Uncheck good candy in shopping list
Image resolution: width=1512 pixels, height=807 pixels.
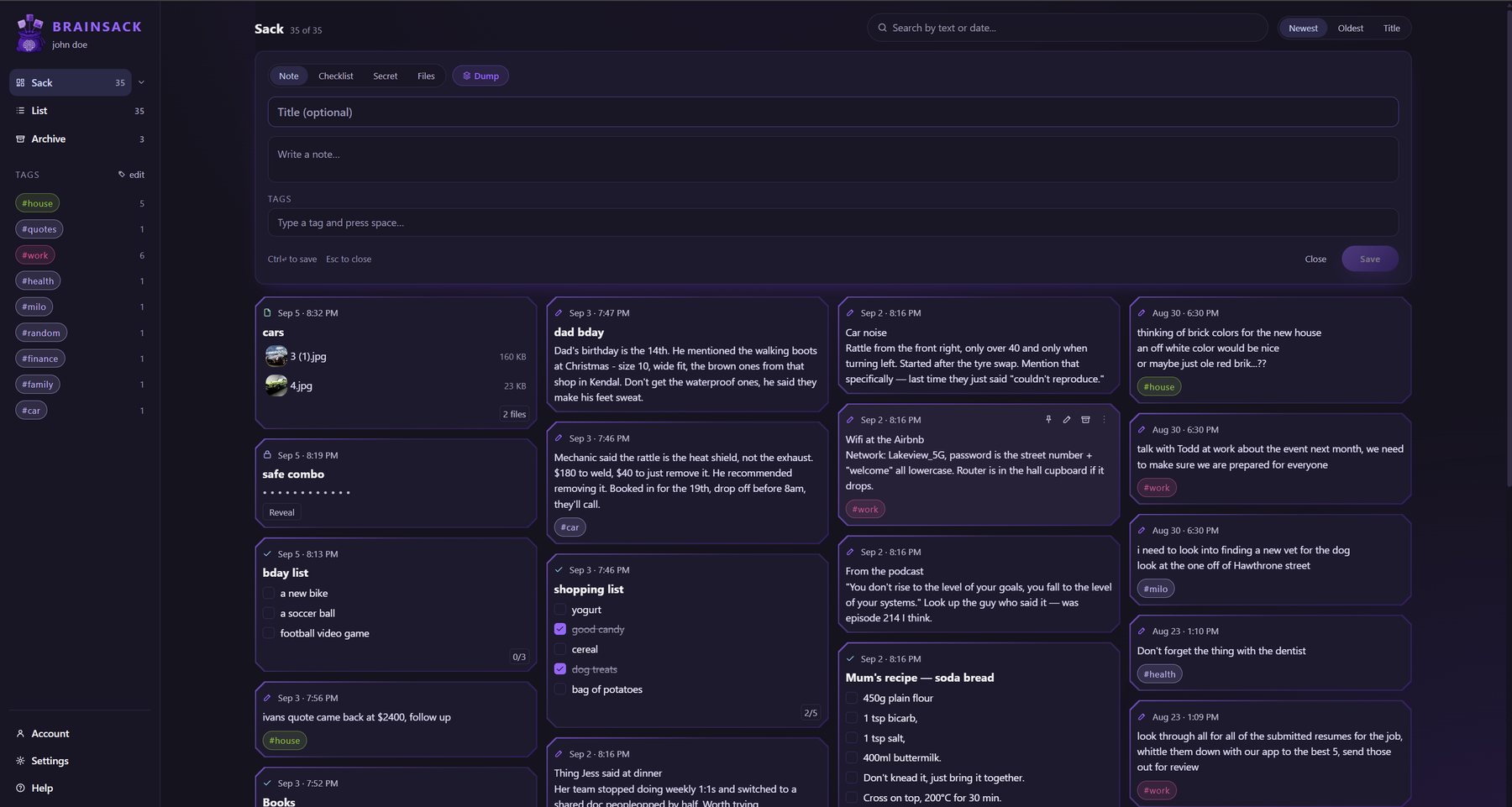pyautogui.click(x=560, y=629)
